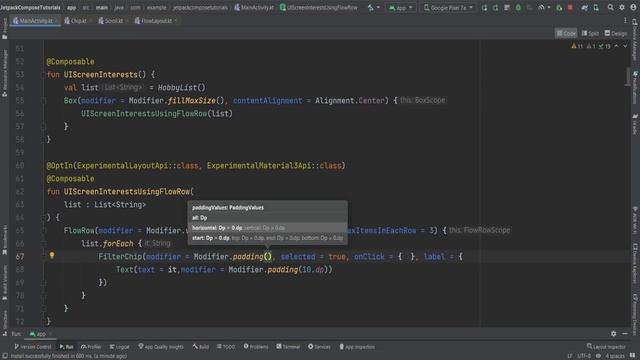Open Device Explorer on the right sidebar
This screenshot has height=360, width=640.
635,264
